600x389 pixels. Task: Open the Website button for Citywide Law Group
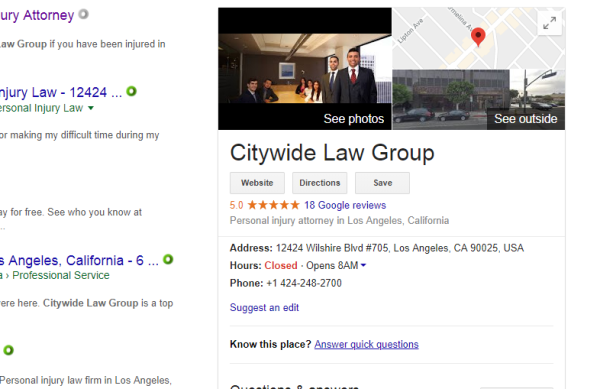[x=257, y=183]
